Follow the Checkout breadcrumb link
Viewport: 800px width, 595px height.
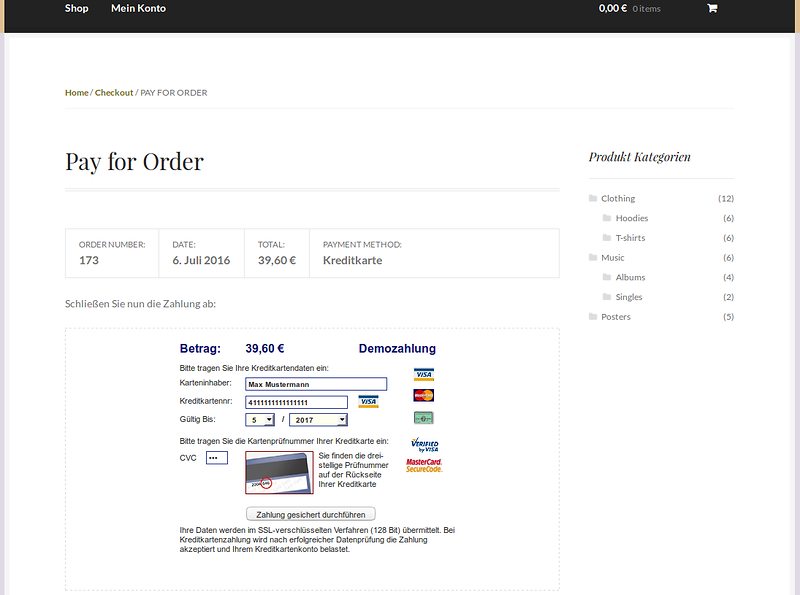pyautogui.click(x=114, y=93)
